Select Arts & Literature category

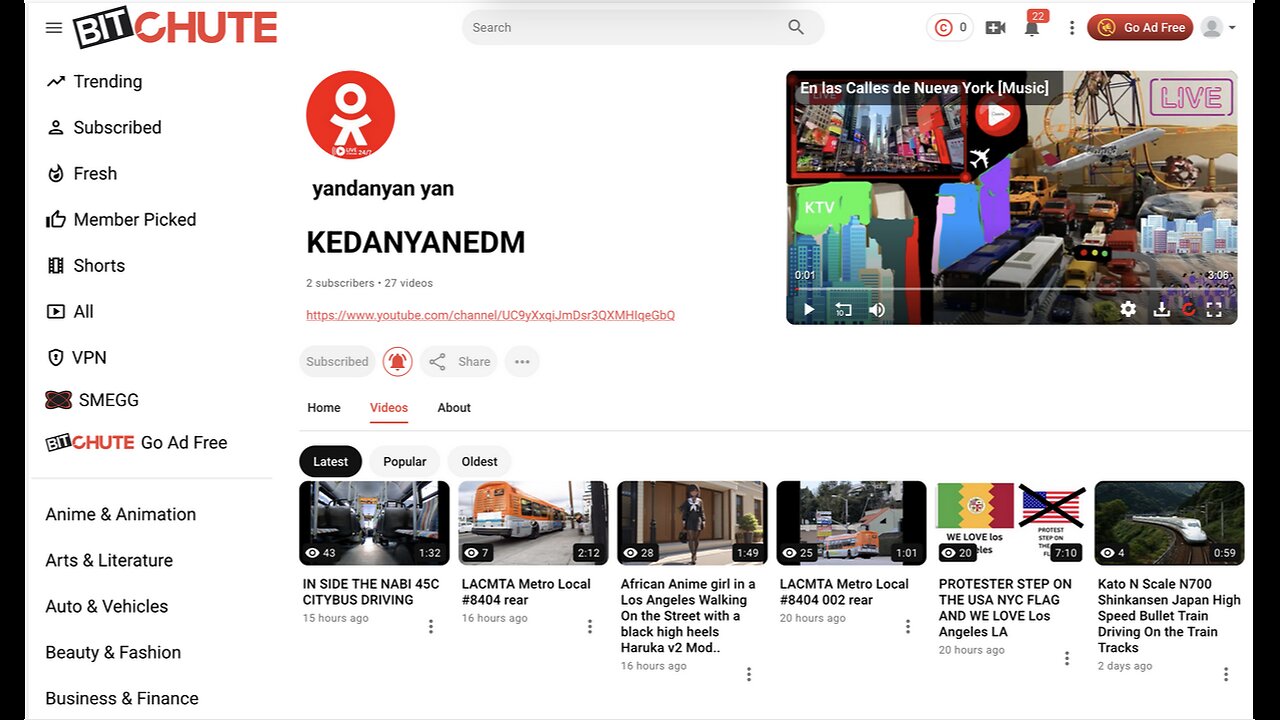[x=109, y=561]
